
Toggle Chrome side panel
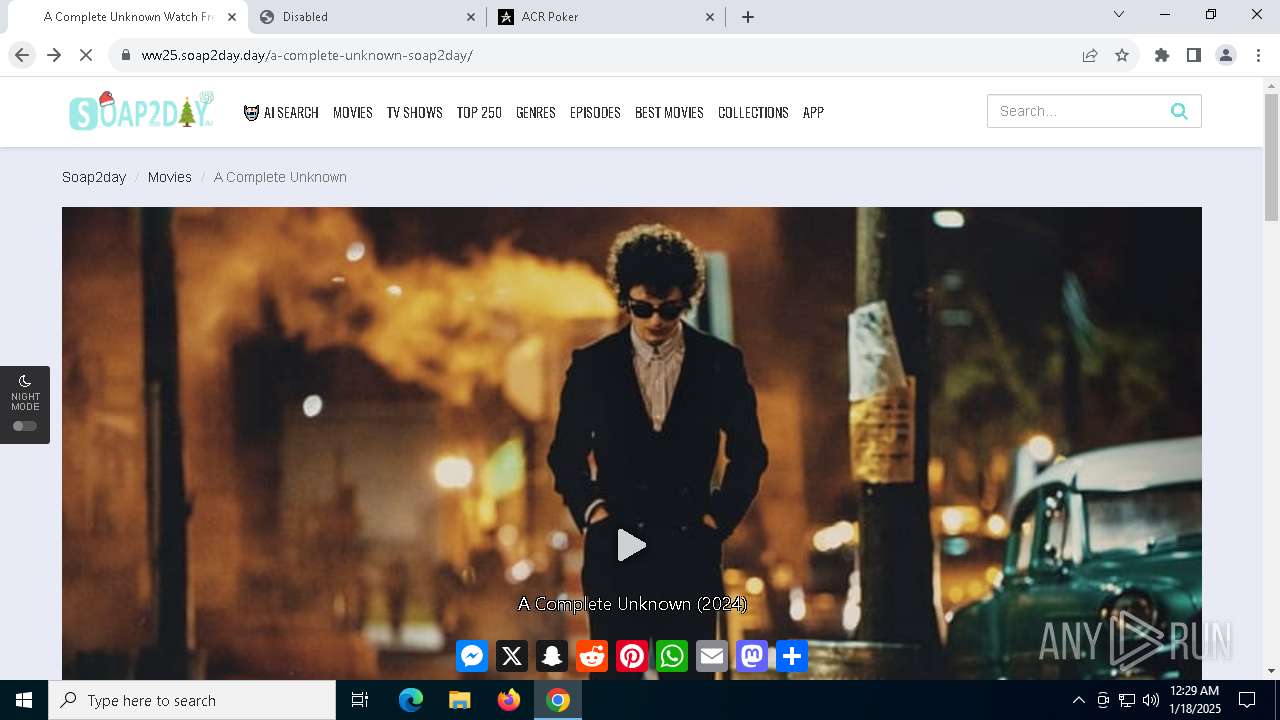coord(1194,55)
